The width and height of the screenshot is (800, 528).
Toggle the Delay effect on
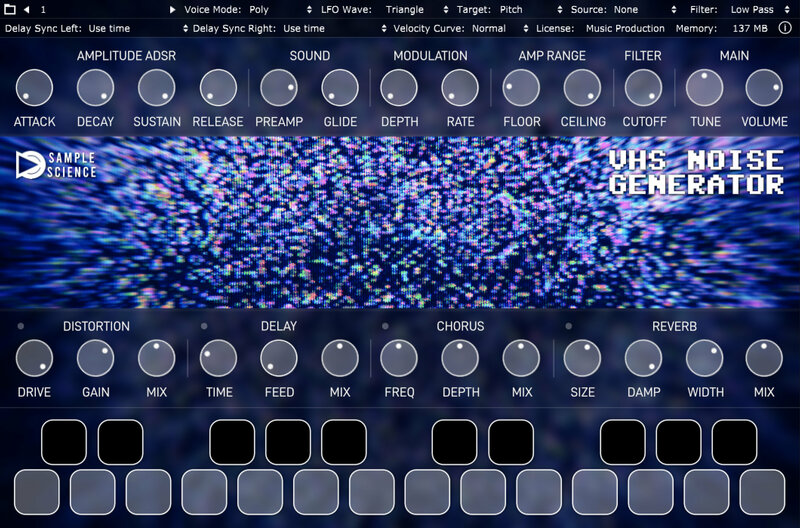pyautogui.click(x=205, y=327)
